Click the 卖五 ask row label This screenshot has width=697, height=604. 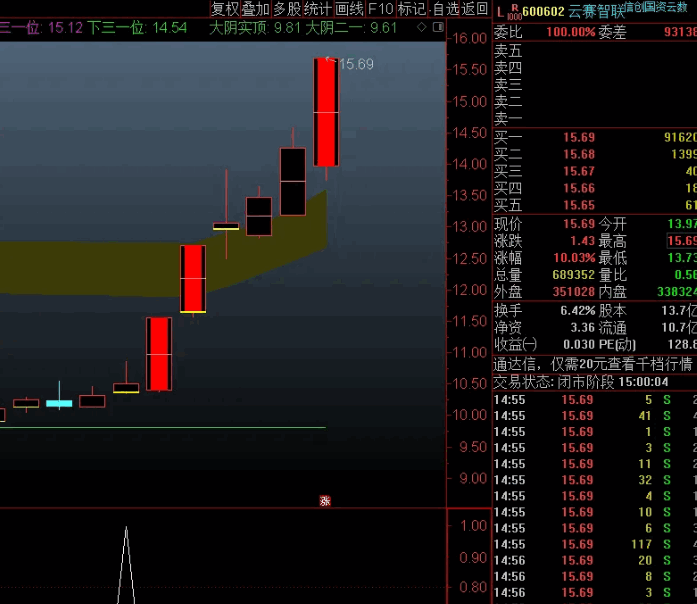pos(508,51)
